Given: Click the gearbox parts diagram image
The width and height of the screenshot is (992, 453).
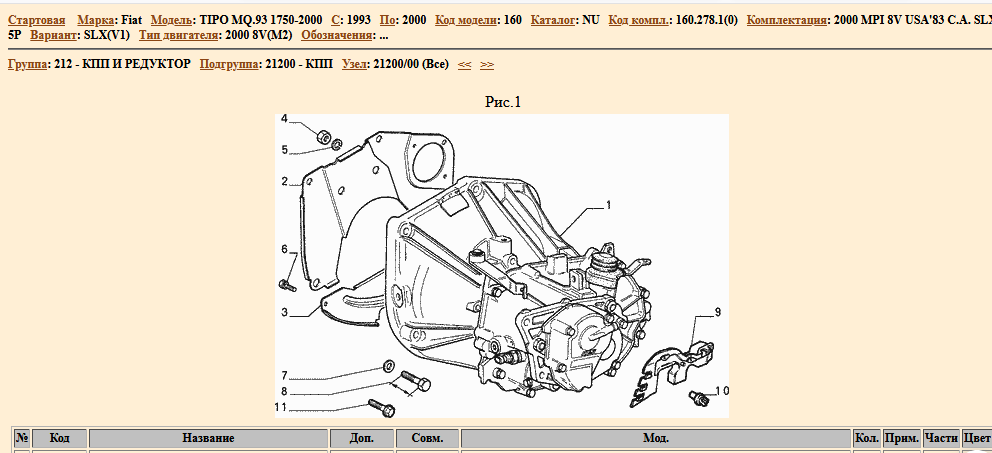Looking at the screenshot, I should pos(502,265).
